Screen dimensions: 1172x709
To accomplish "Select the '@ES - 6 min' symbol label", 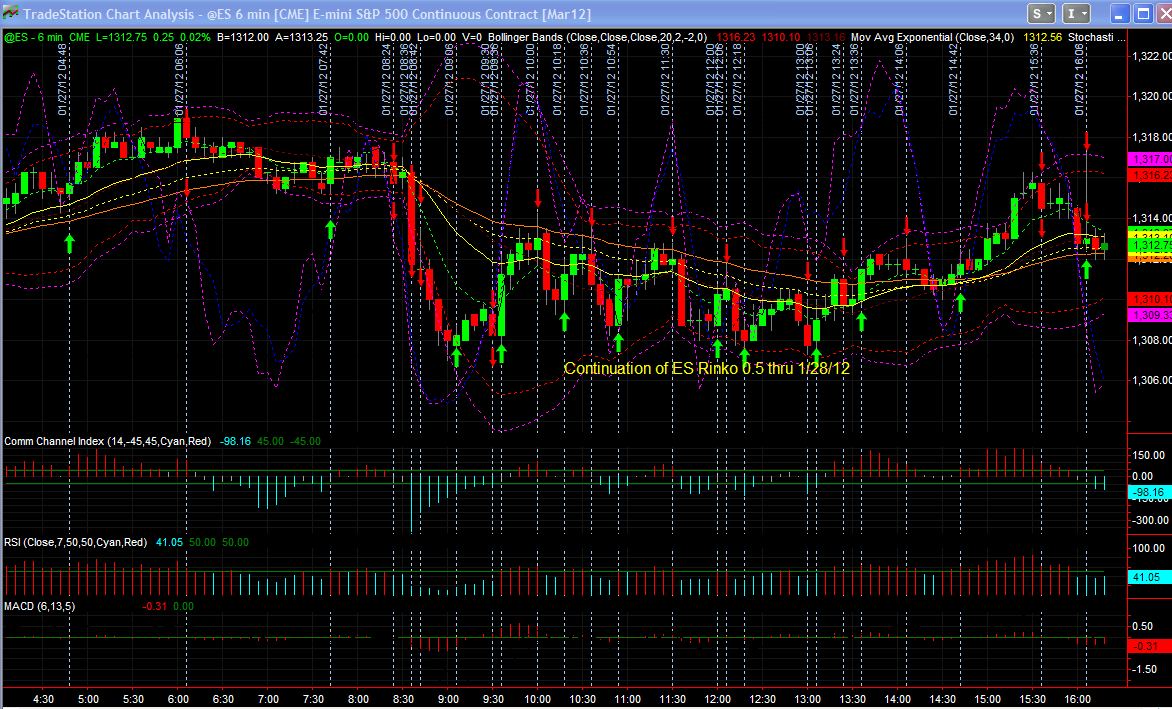I will click(34, 37).
